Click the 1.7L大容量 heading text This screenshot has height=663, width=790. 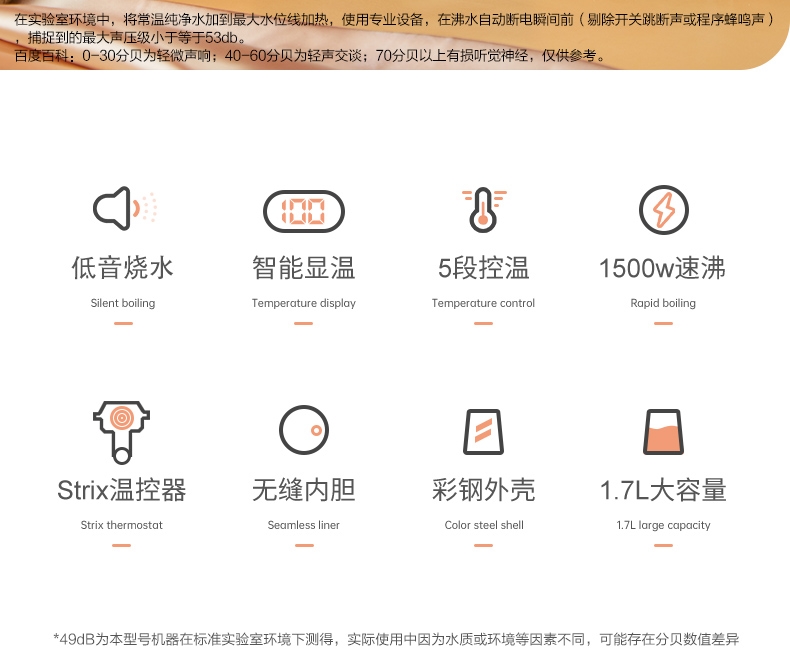coord(663,490)
